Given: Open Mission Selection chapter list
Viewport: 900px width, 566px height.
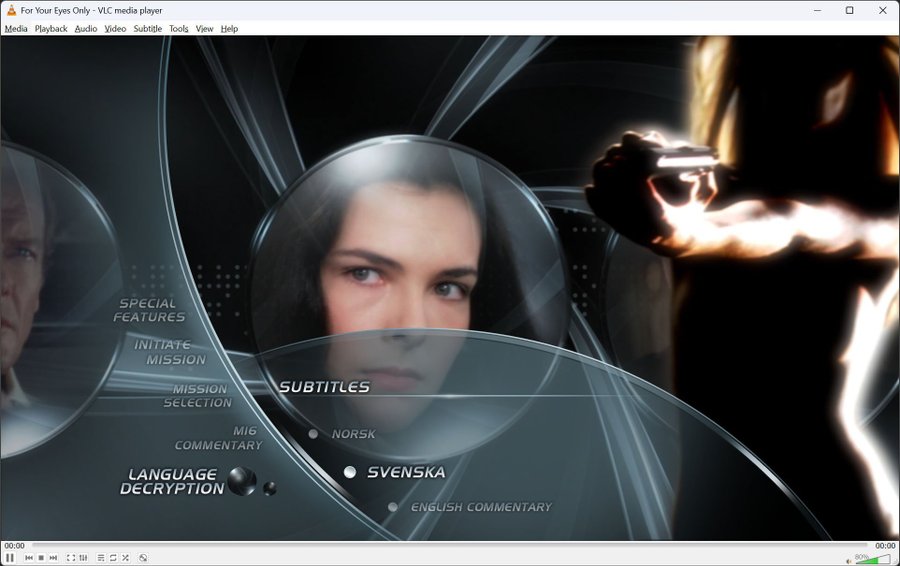Looking at the screenshot, I should coord(197,396).
